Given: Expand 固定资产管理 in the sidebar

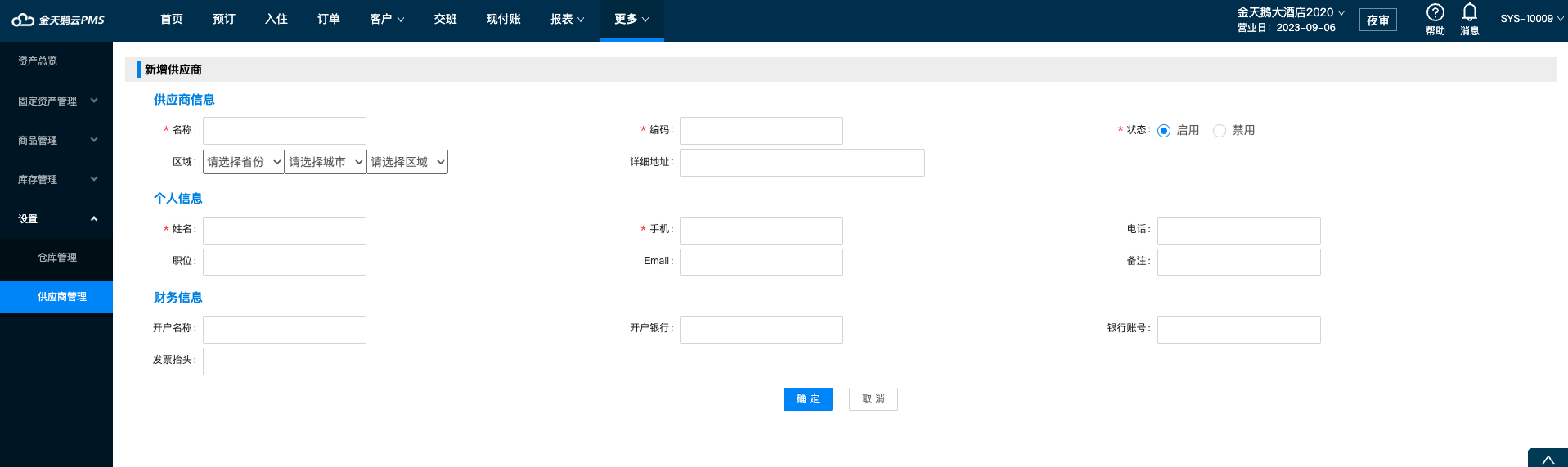Looking at the screenshot, I should [x=56, y=101].
